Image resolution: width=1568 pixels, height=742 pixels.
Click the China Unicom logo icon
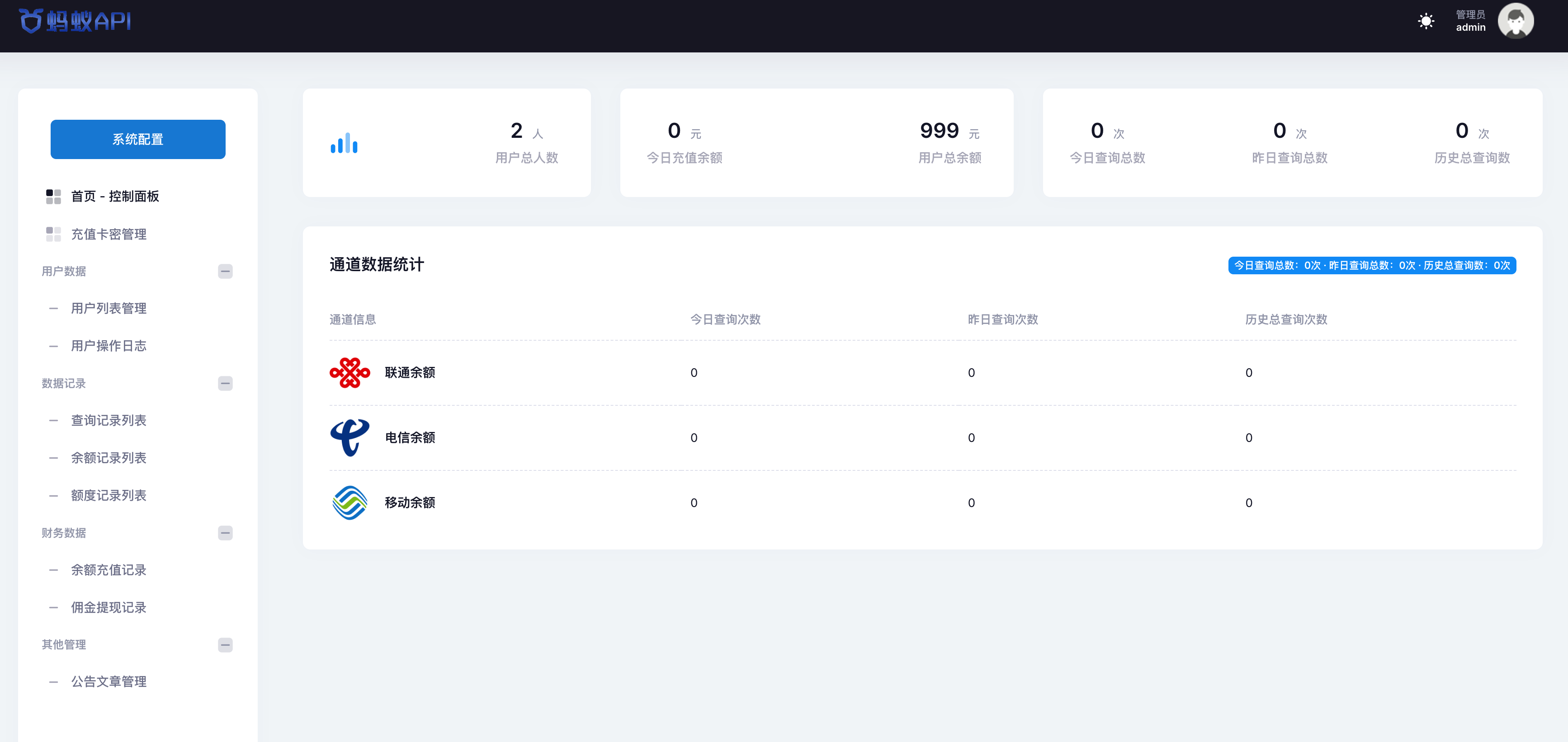349,373
